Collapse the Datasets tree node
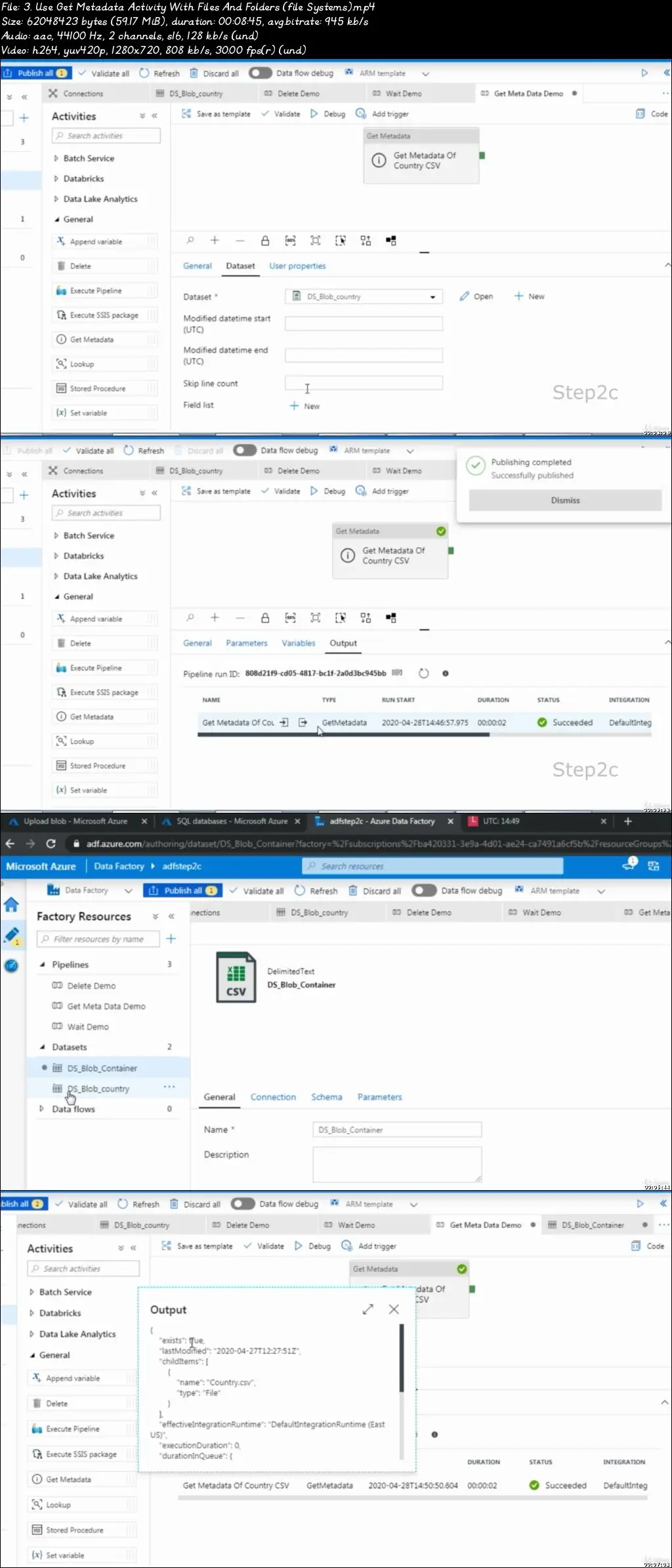This screenshot has height=1568, width=672. pos(43,1047)
